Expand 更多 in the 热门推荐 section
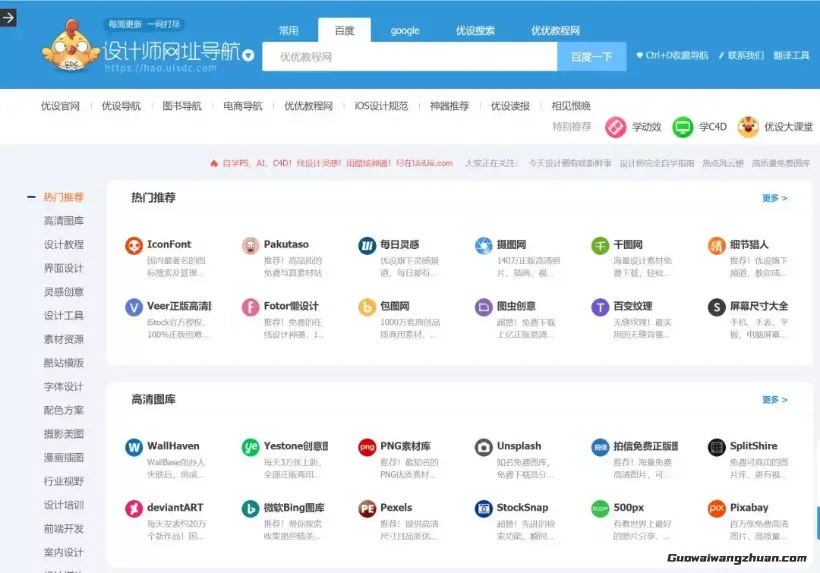 (775, 198)
